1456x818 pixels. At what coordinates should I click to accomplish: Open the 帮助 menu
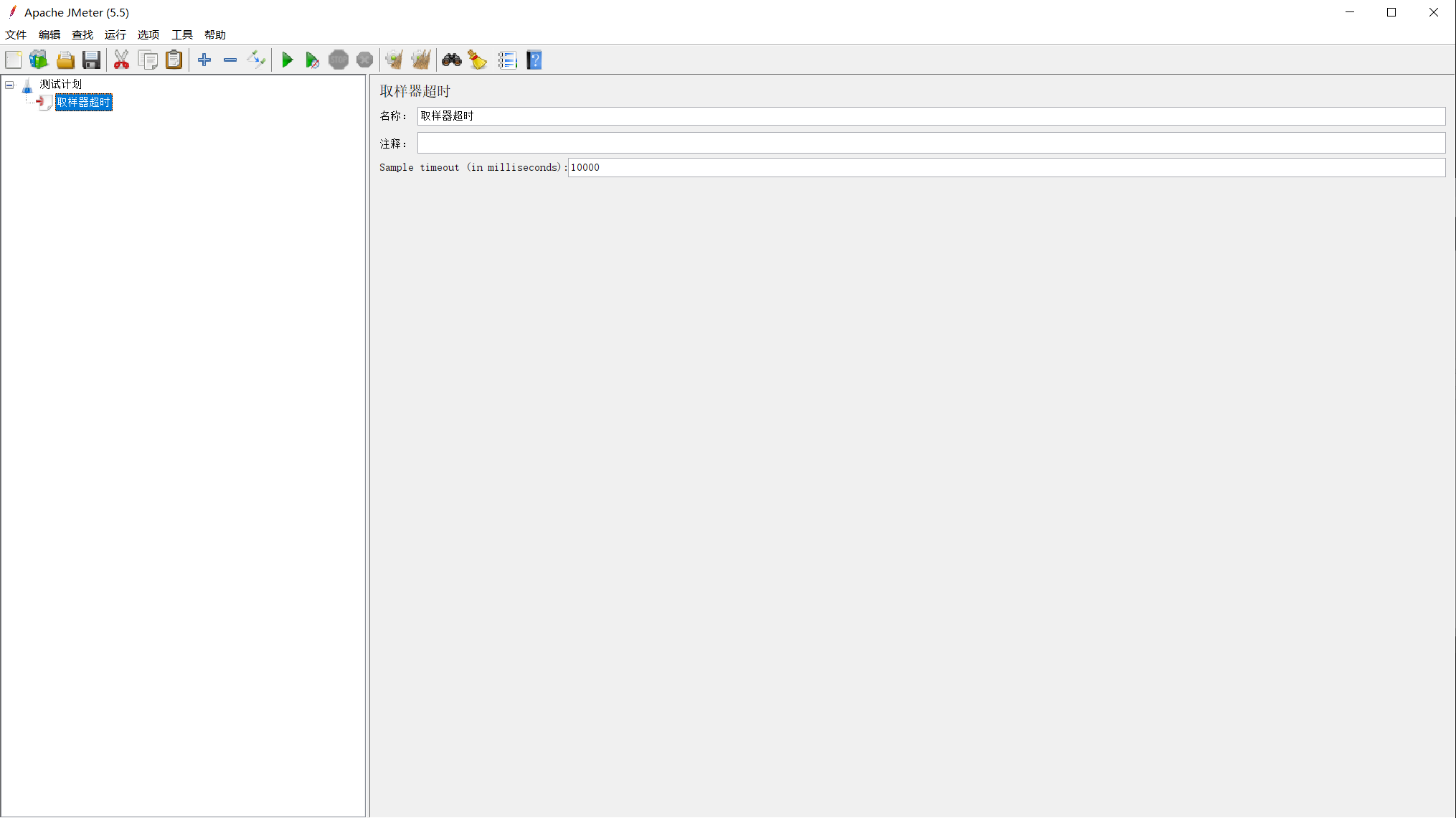[x=215, y=35]
